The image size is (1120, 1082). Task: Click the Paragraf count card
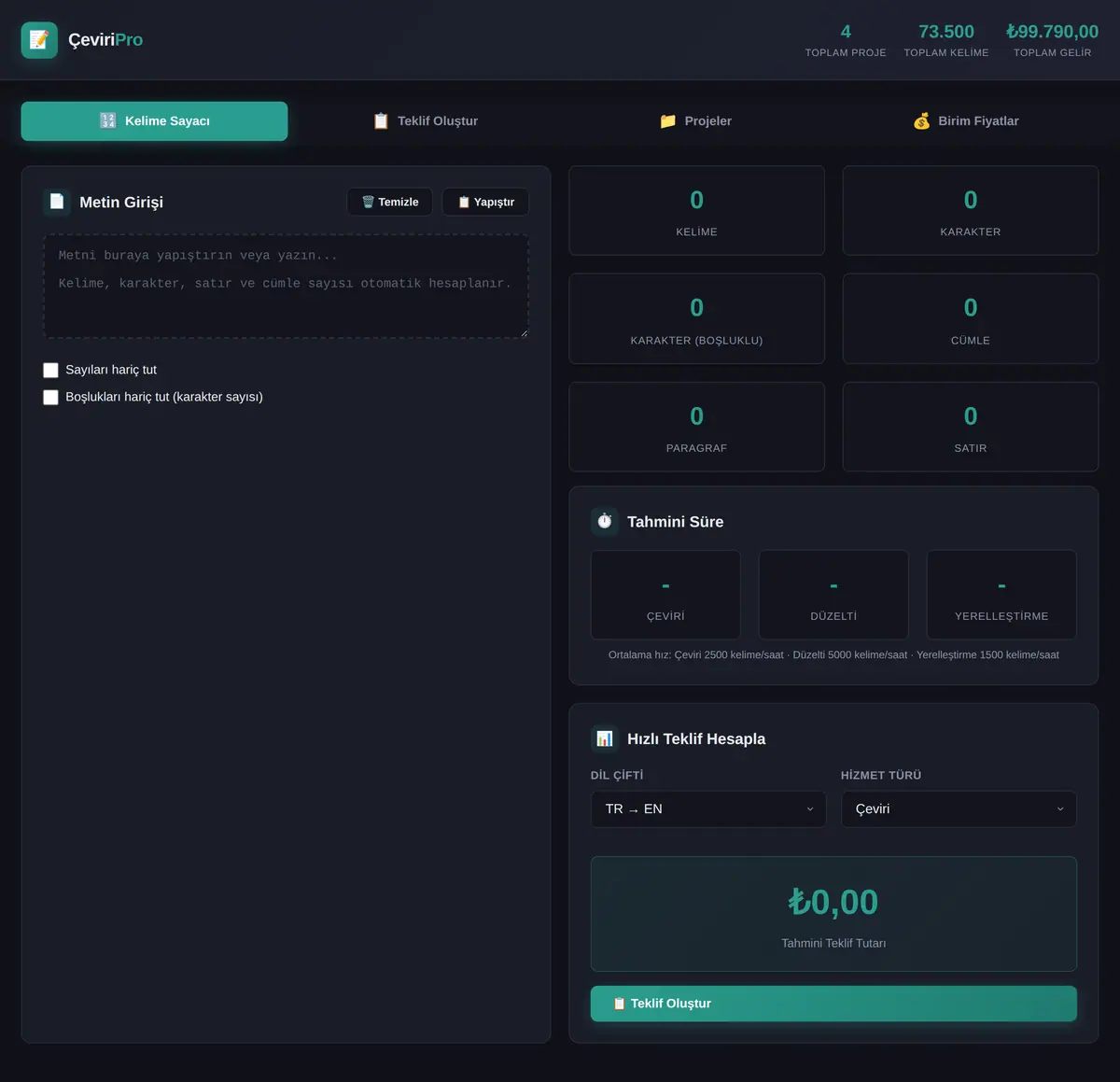coord(696,427)
